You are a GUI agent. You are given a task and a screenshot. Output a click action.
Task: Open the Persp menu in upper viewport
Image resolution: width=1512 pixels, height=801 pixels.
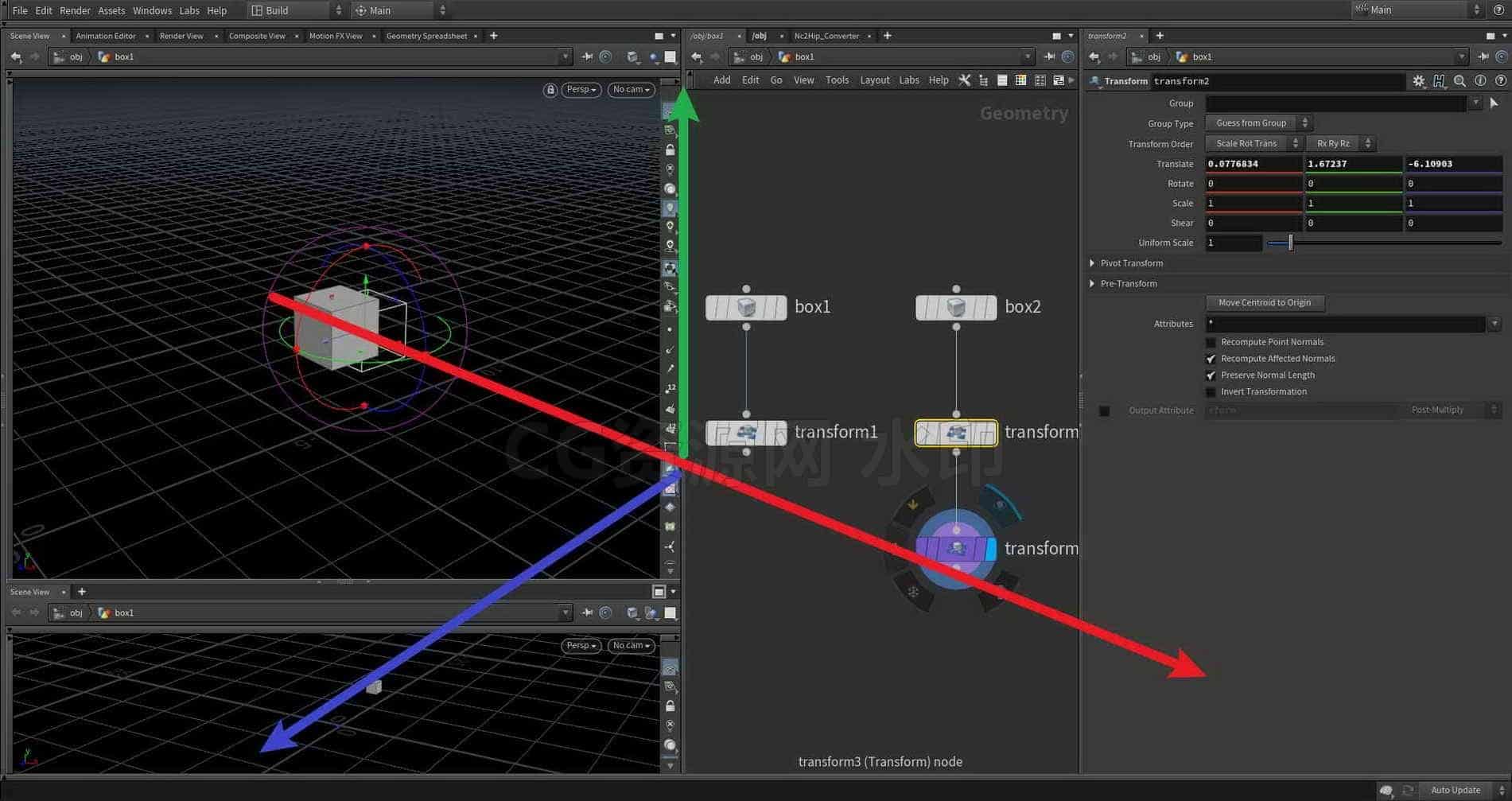(x=581, y=90)
